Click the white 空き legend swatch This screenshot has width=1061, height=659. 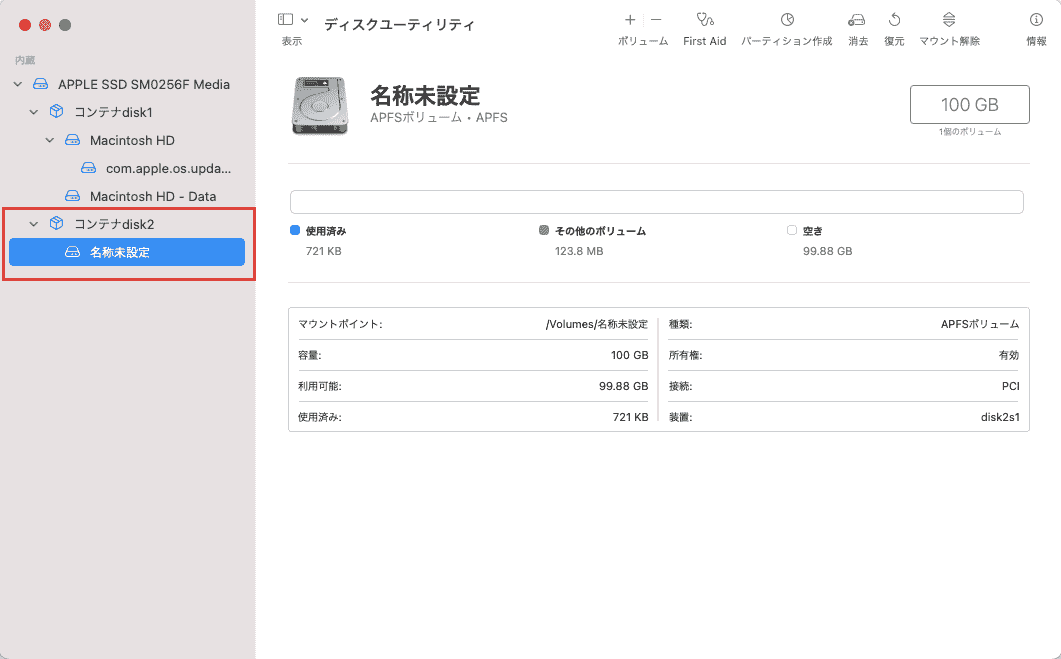[792, 230]
